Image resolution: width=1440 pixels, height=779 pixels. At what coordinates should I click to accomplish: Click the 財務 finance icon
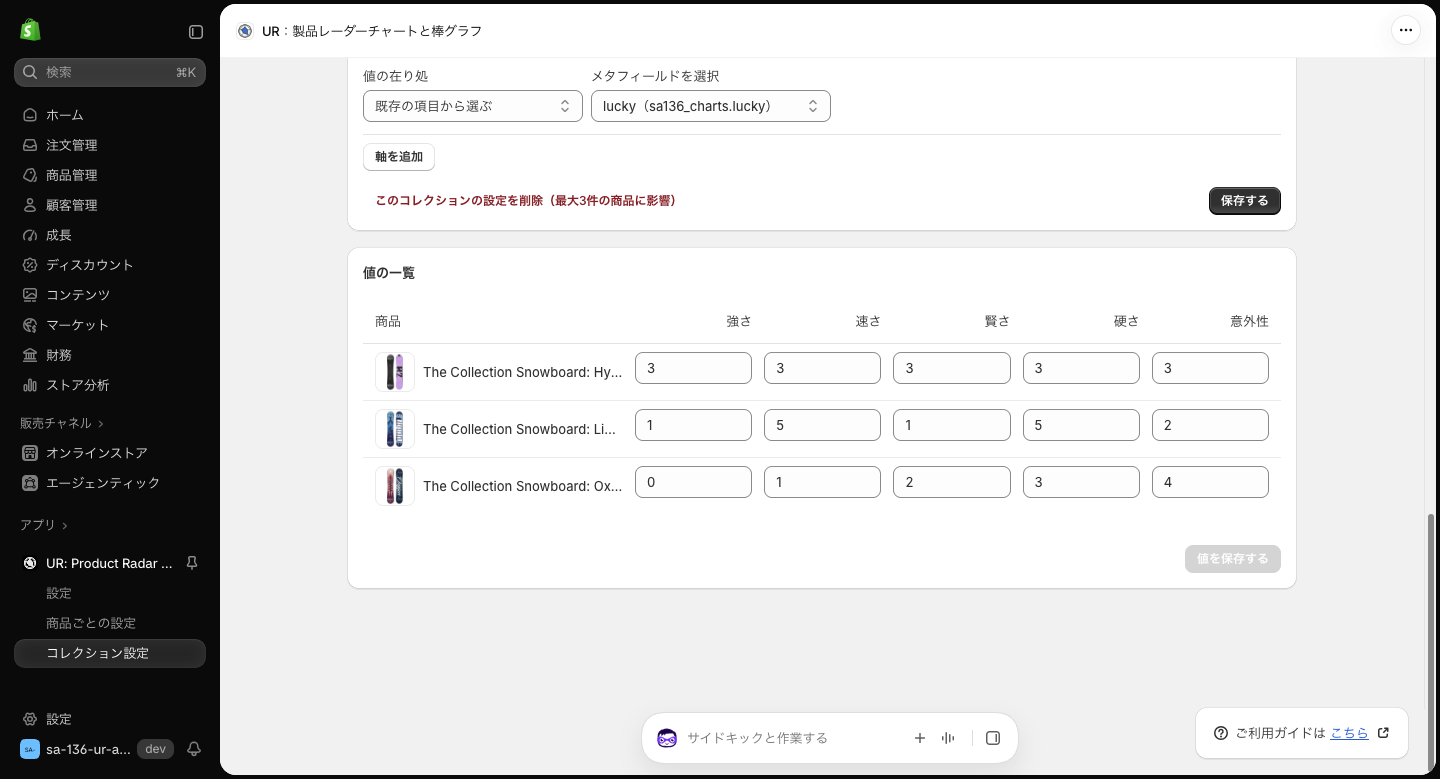[x=30, y=355]
